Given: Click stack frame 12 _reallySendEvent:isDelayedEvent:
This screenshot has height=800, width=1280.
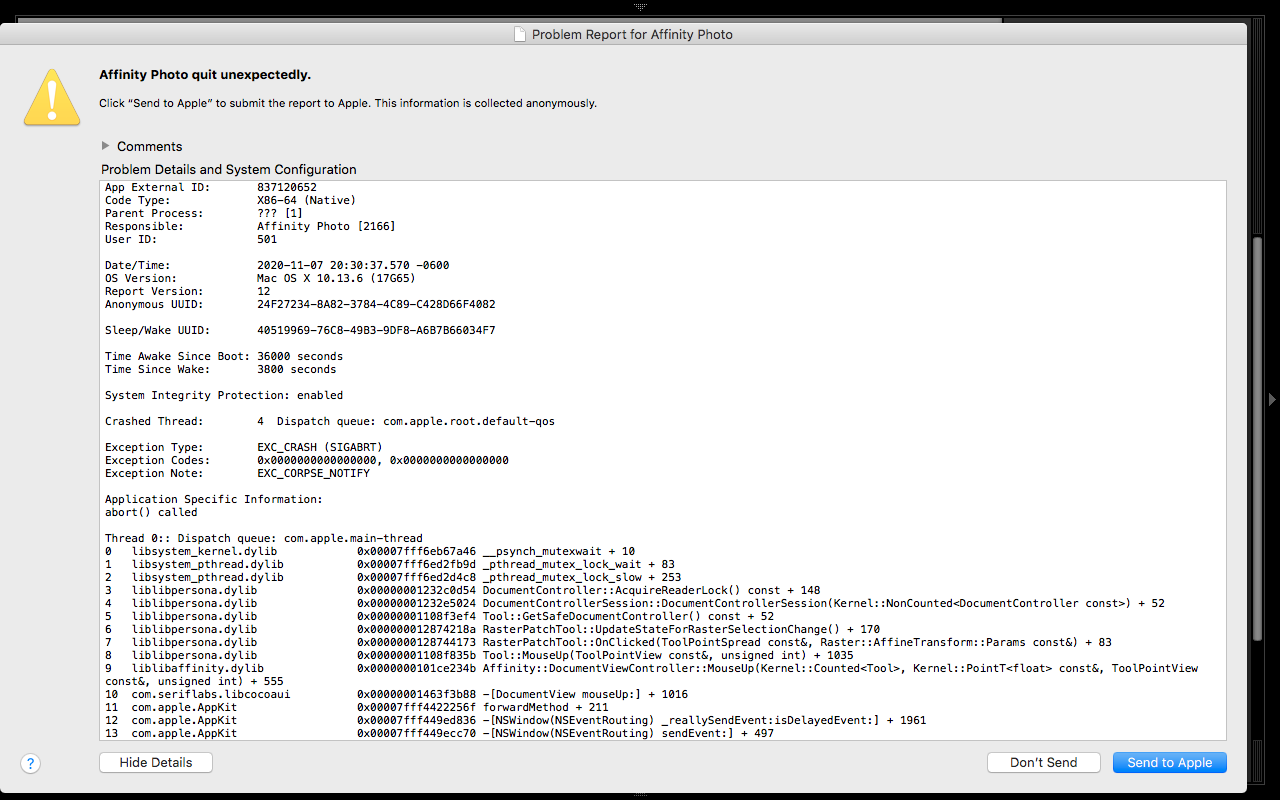Looking at the screenshot, I should pyautogui.click(x=516, y=720).
